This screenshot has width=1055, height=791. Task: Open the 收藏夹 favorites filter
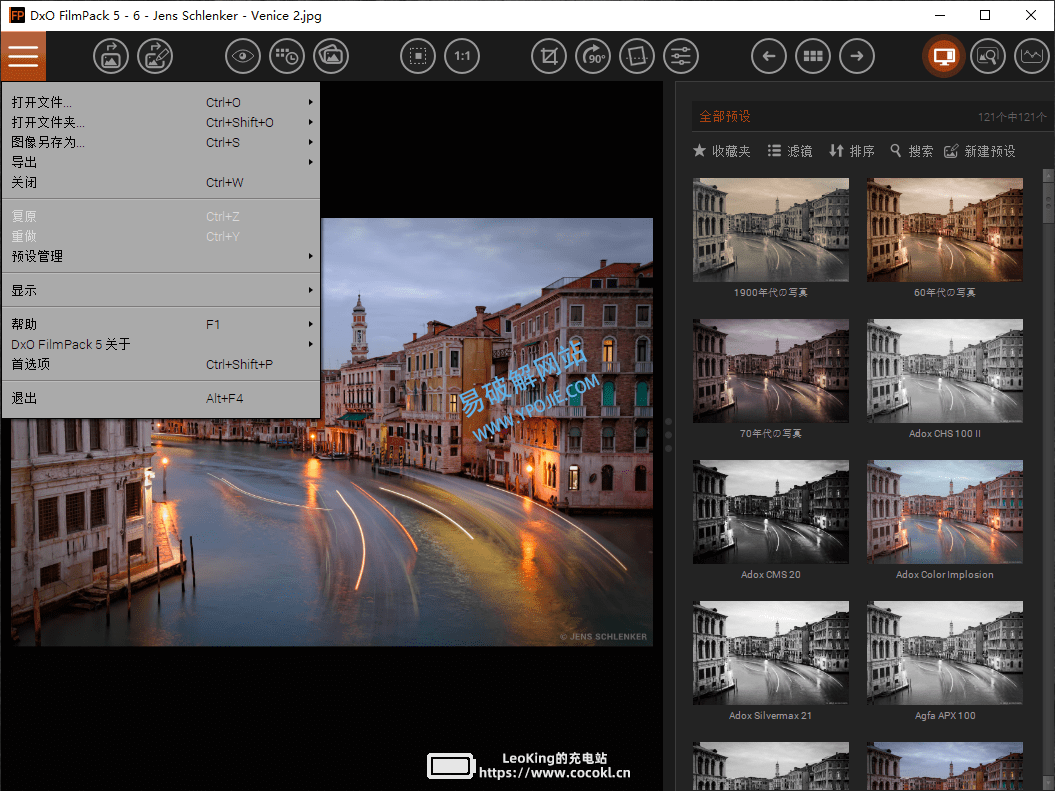[722, 151]
